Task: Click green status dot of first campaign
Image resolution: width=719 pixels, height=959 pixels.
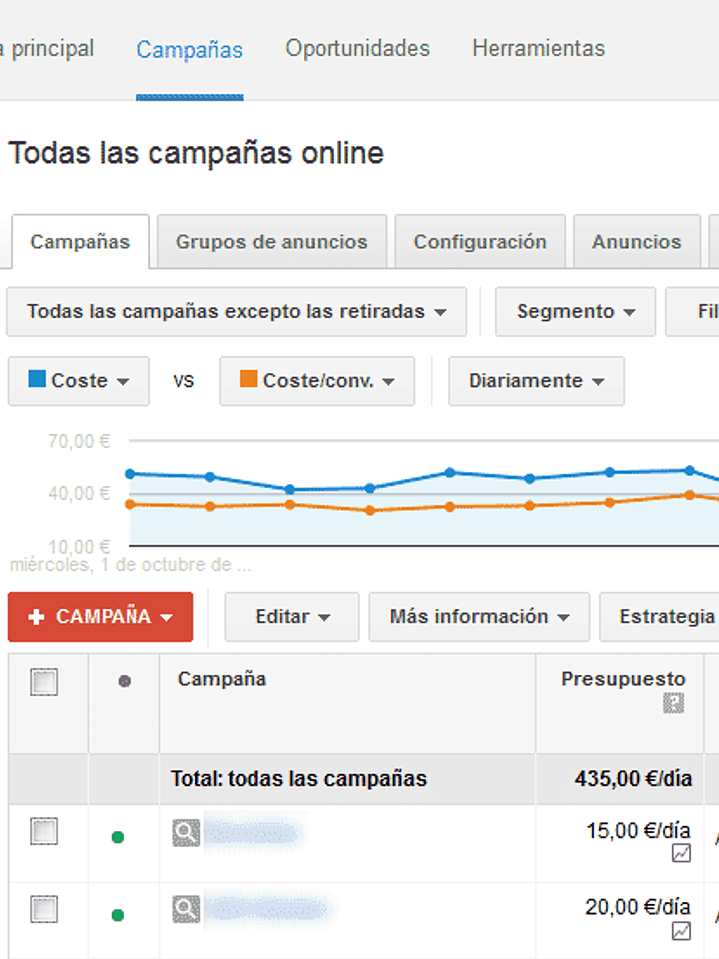Action: click(118, 837)
